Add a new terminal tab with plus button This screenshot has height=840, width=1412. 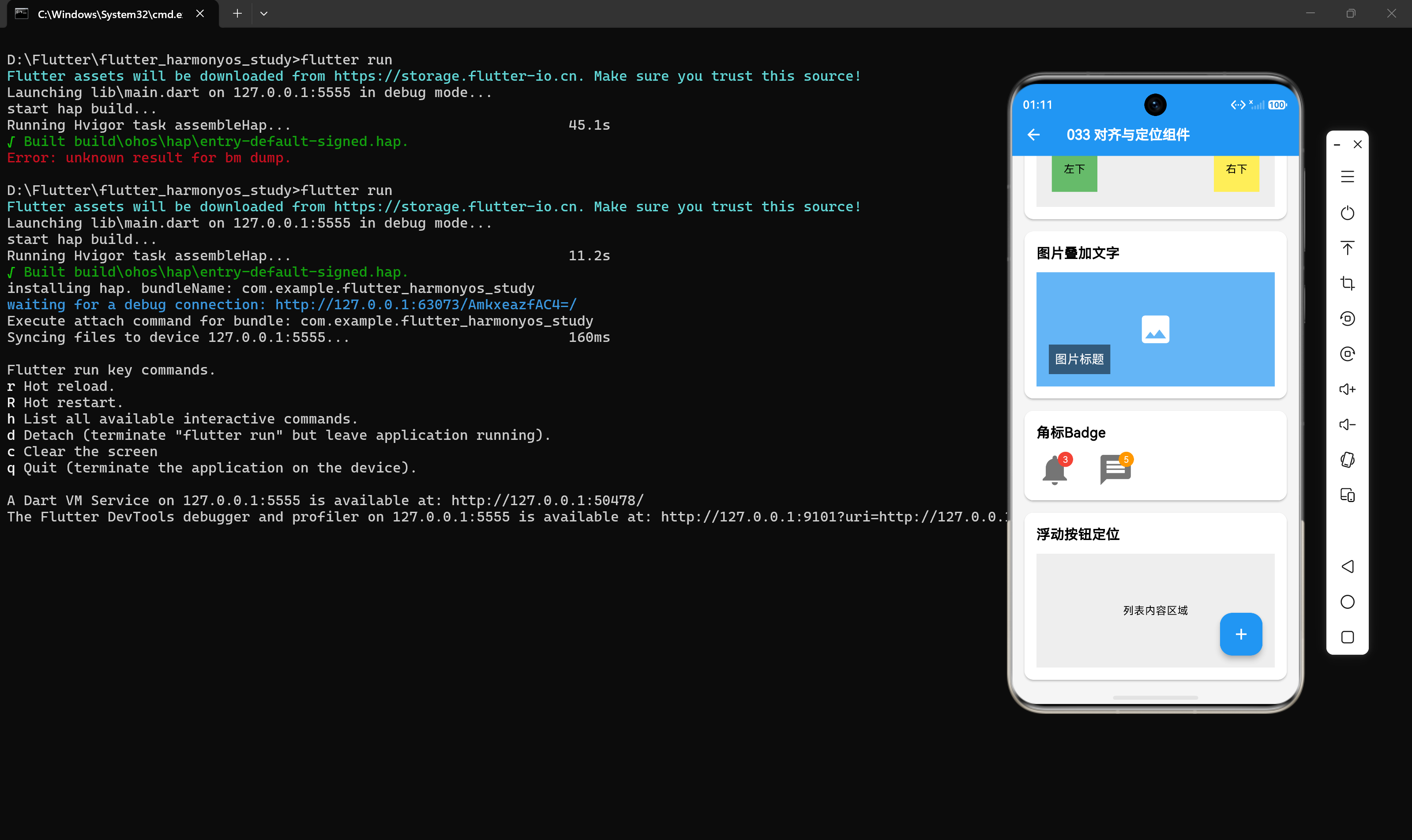click(x=237, y=14)
